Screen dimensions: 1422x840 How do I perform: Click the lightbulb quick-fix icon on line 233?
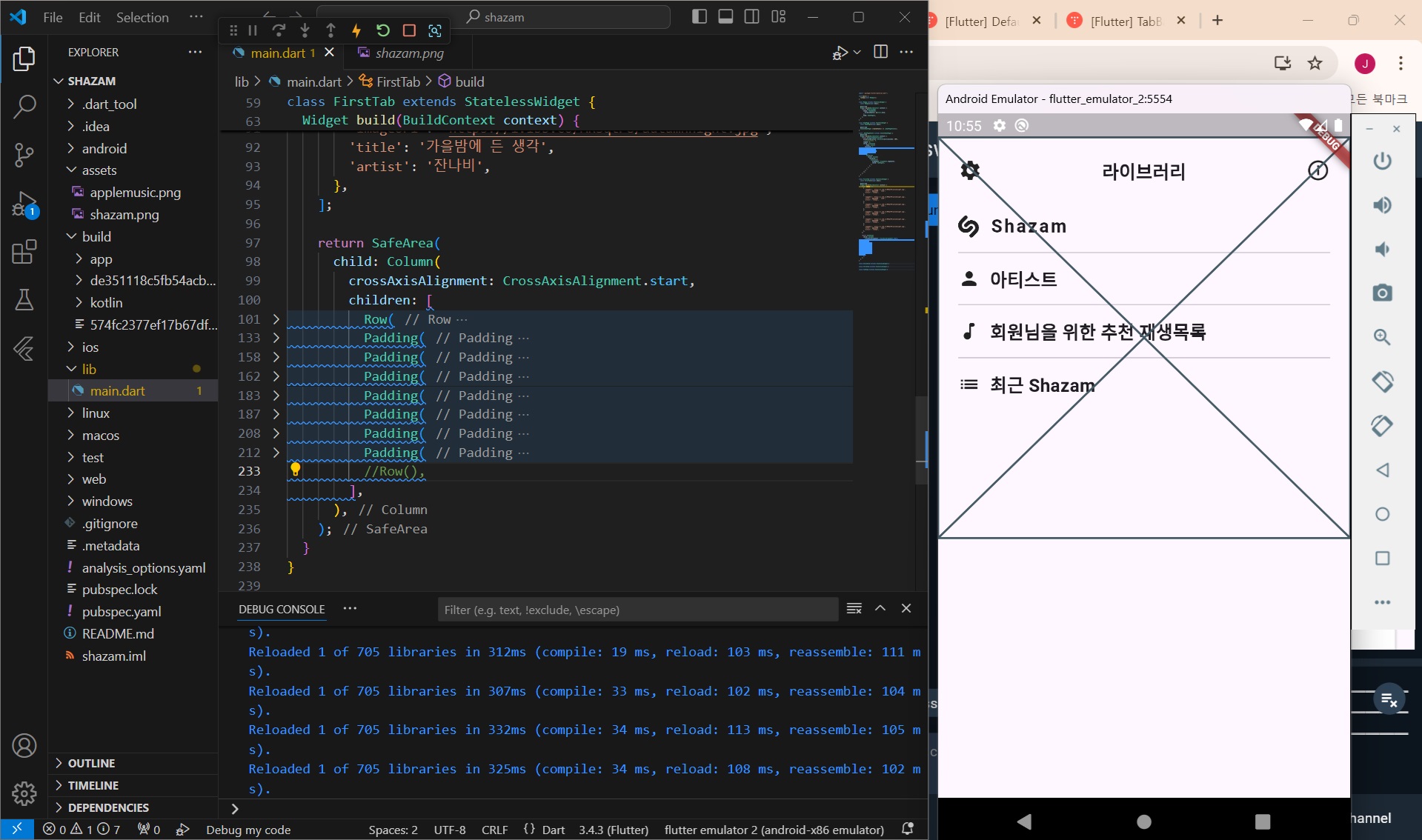click(x=295, y=469)
